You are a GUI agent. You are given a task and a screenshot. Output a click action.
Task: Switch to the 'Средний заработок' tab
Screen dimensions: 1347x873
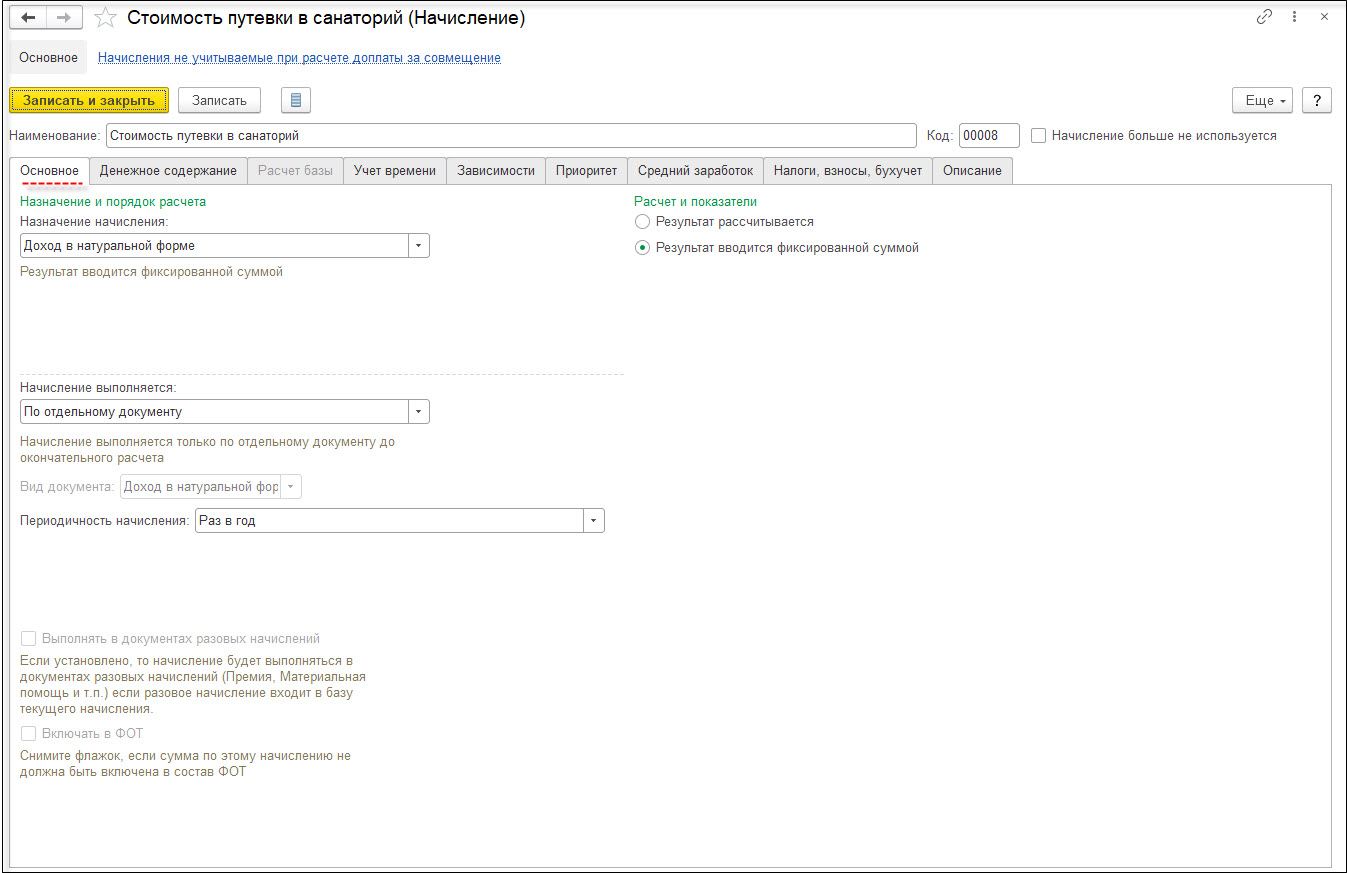click(x=696, y=170)
